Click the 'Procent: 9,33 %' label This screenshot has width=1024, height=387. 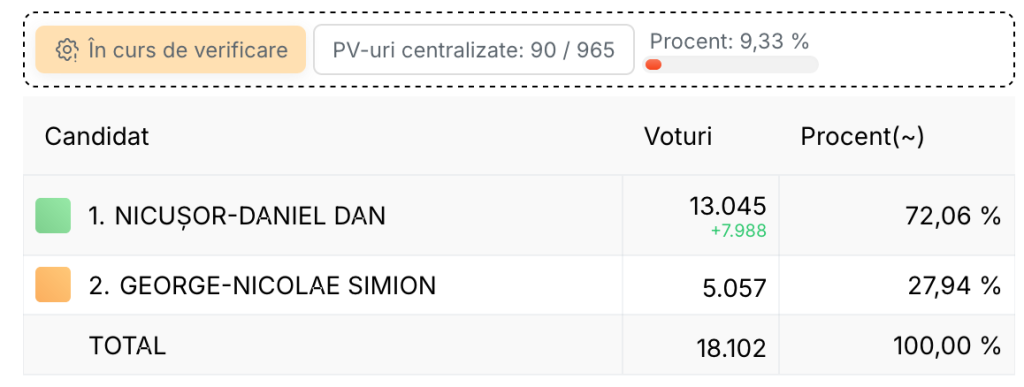729,42
